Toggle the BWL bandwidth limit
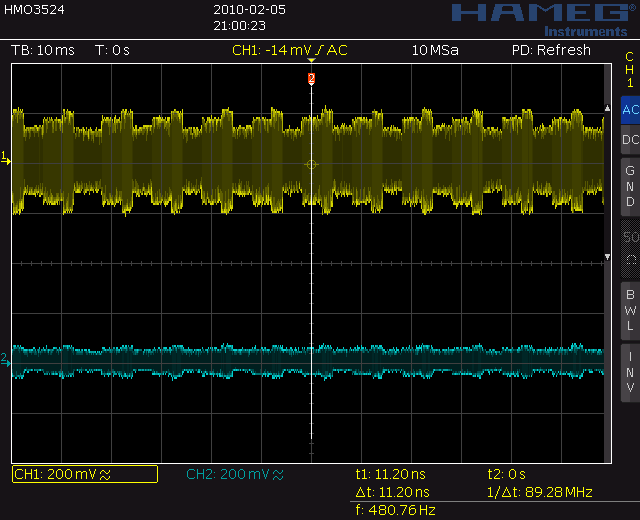 point(630,311)
